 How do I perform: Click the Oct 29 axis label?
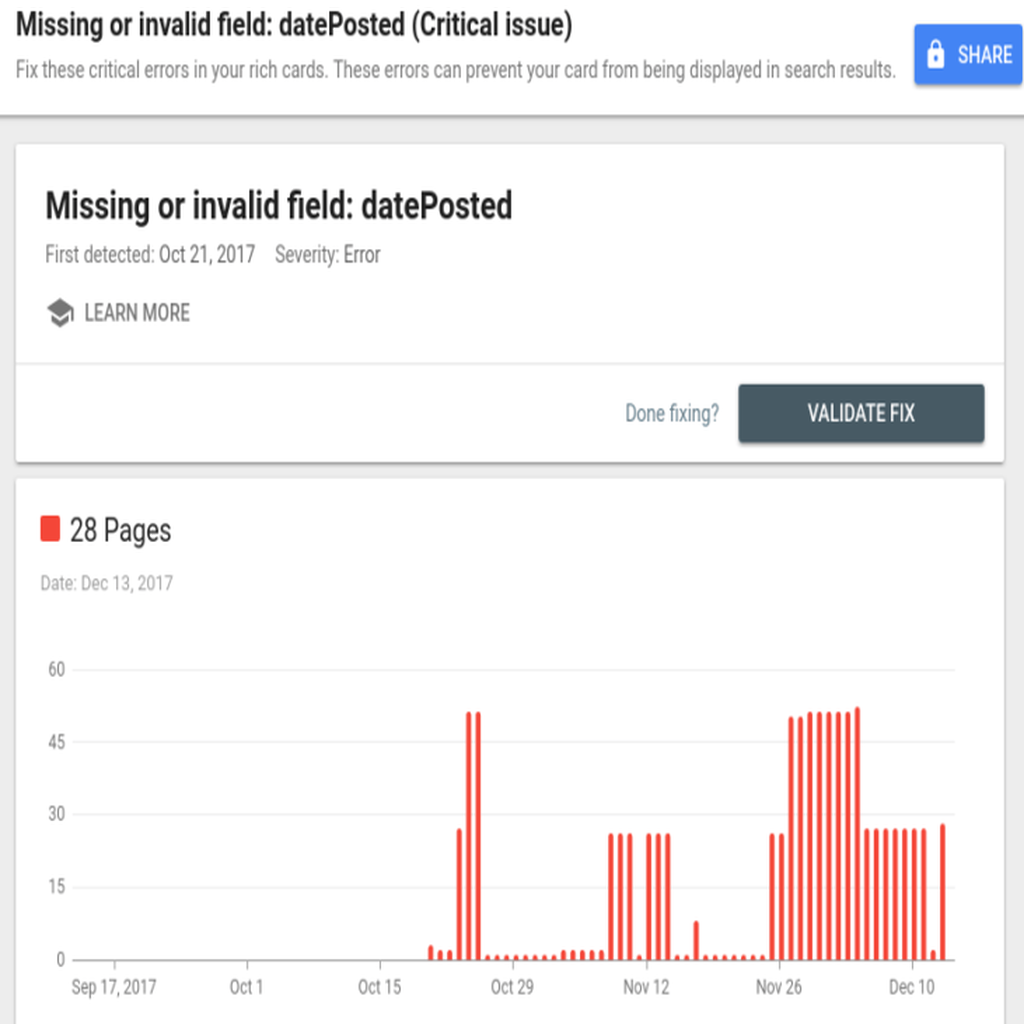[512, 987]
